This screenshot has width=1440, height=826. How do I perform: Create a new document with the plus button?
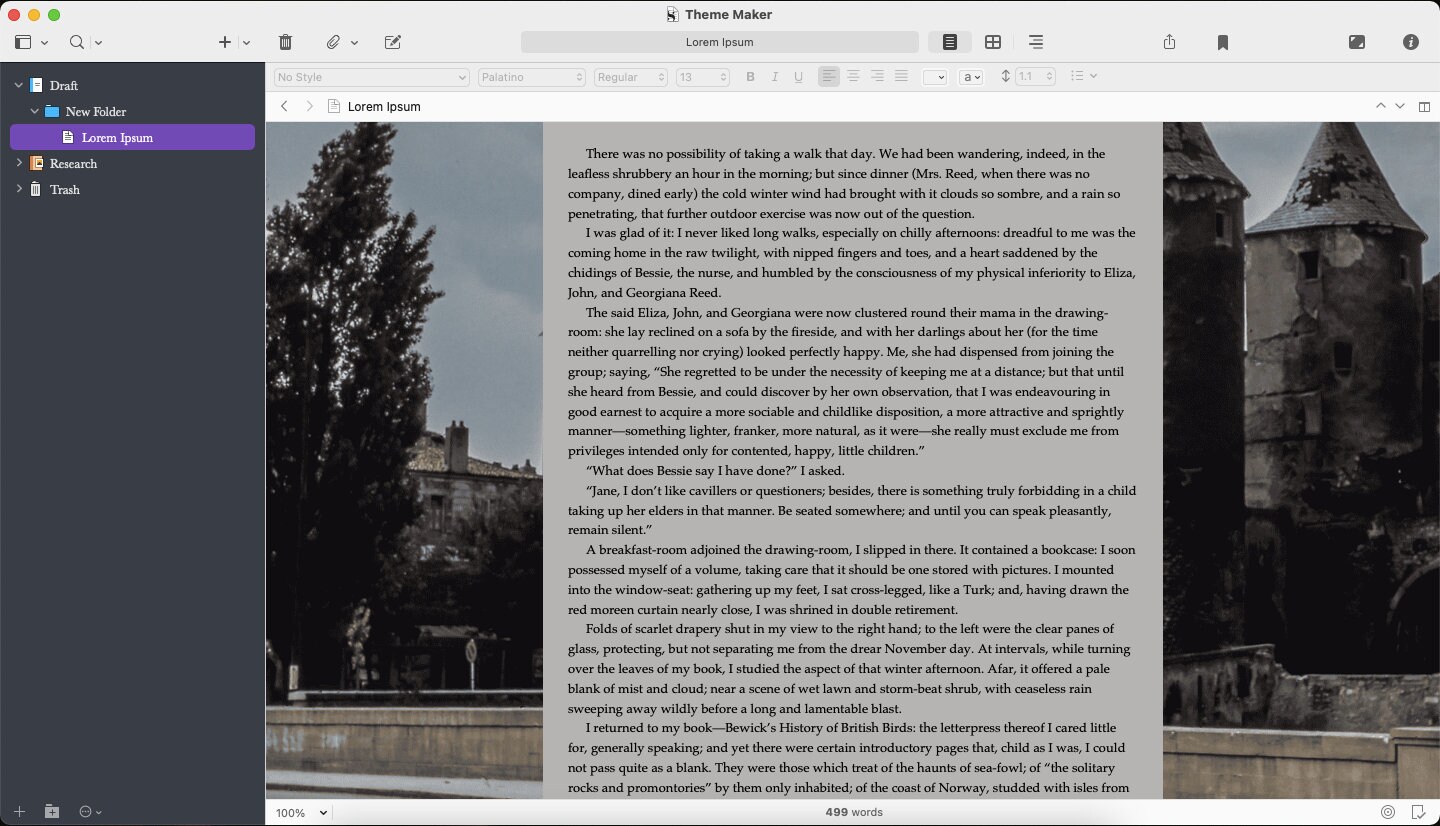click(x=224, y=42)
